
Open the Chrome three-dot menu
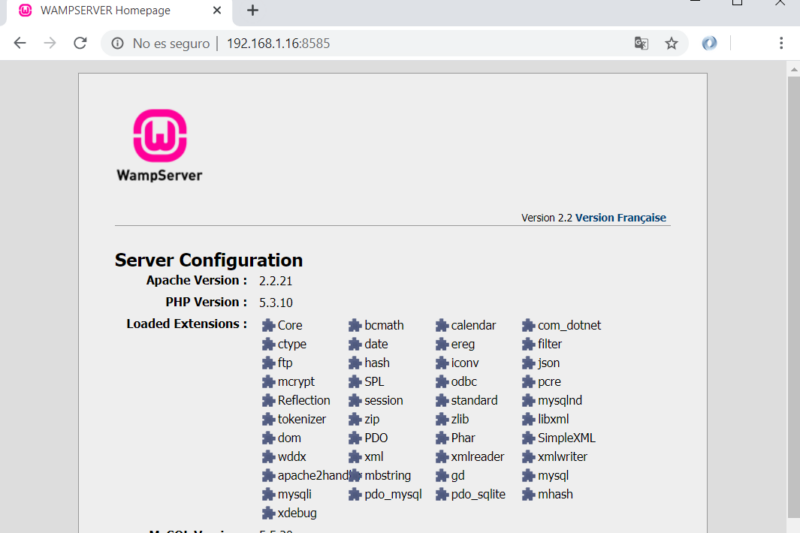pos(781,43)
